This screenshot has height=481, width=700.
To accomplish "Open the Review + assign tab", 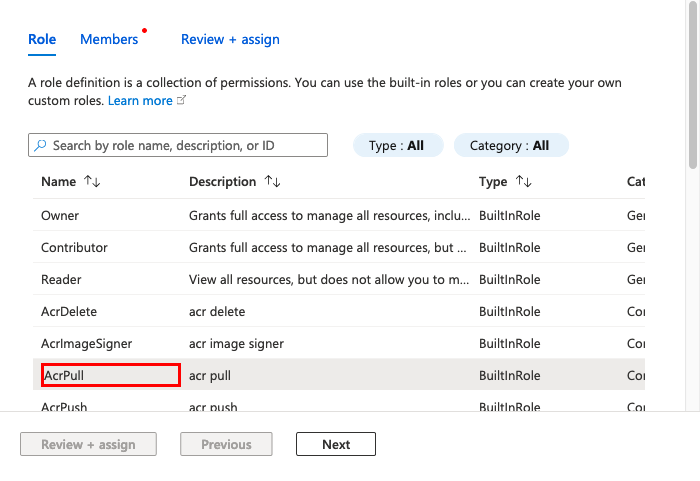I will [x=230, y=40].
